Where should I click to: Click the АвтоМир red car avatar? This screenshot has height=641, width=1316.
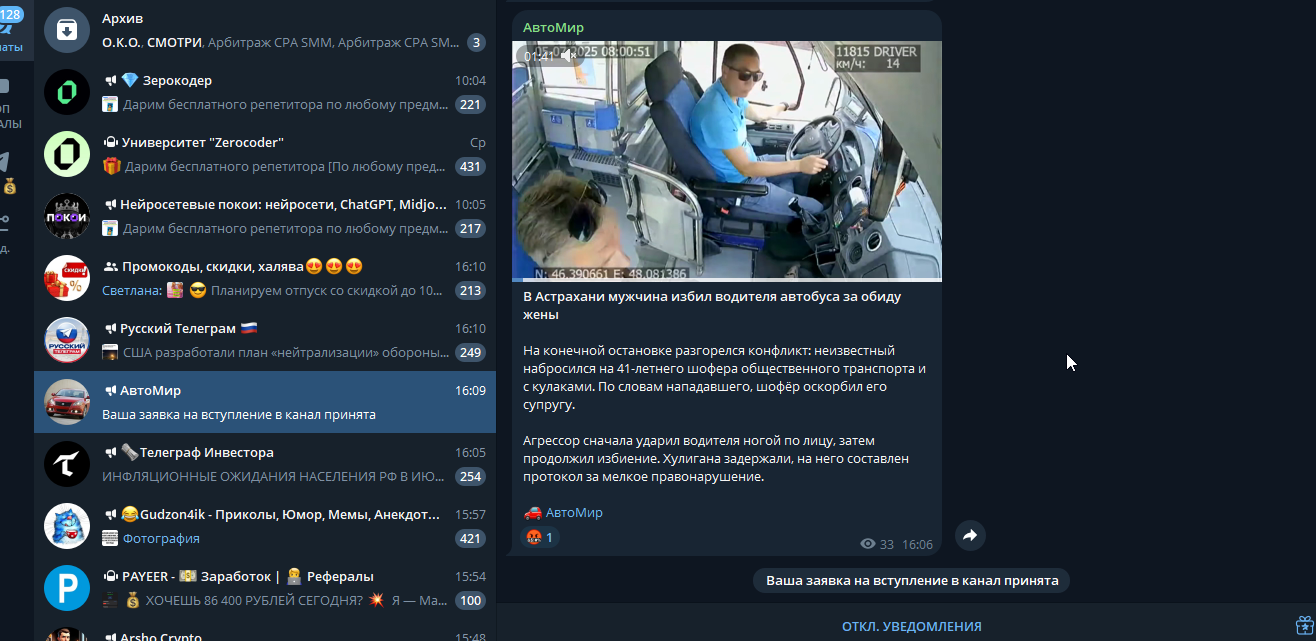pos(67,402)
